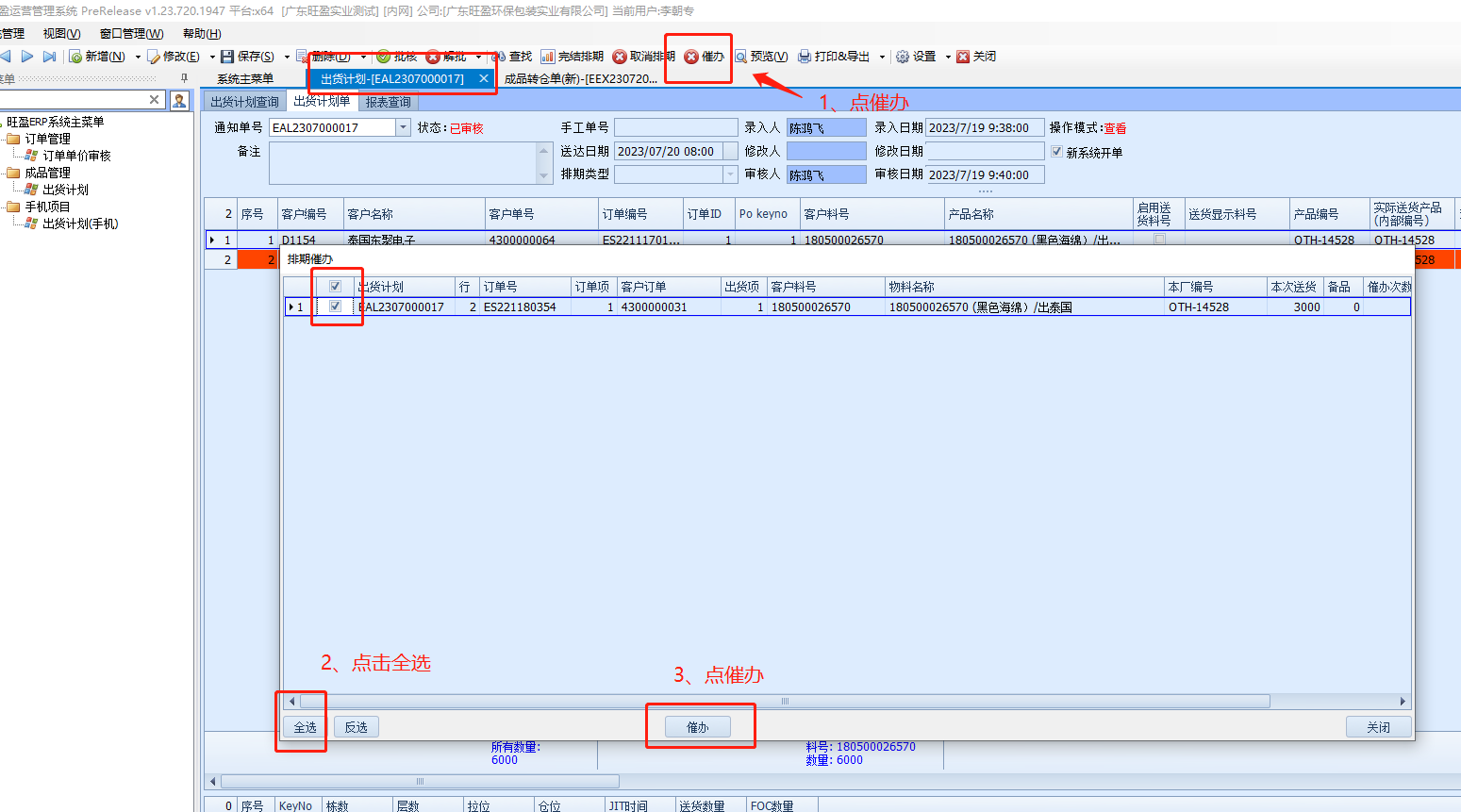The width and height of the screenshot is (1461, 812).
Task: Close the 出货计划-[EAL2307000017] tab
Action: pyautogui.click(x=484, y=79)
